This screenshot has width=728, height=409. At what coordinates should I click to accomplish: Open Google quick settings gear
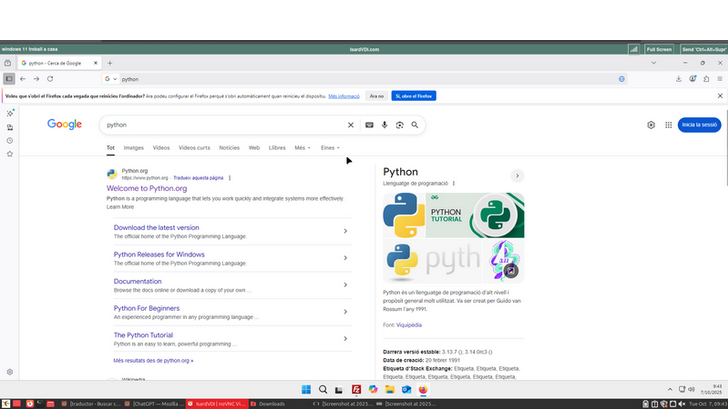click(651, 125)
